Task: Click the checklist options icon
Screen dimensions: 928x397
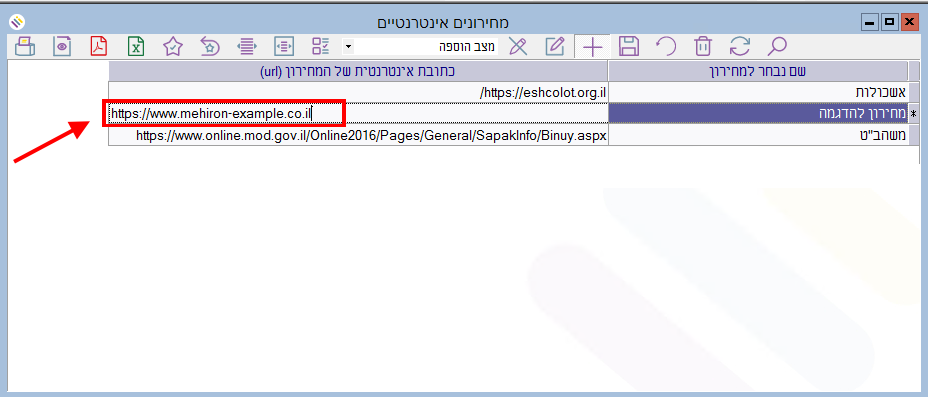Action: click(x=321, y=46)
